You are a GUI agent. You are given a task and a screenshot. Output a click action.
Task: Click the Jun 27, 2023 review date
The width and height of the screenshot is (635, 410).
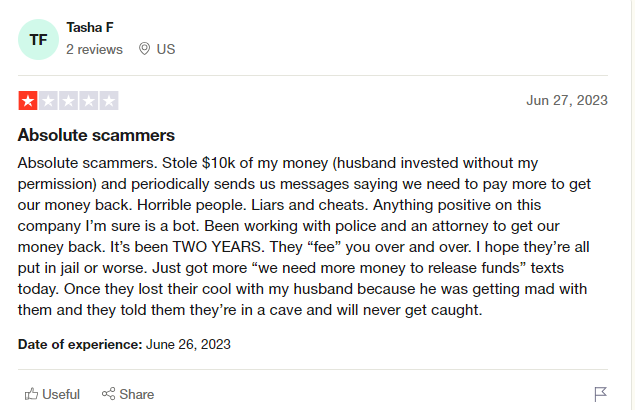[x=567, y=100]
